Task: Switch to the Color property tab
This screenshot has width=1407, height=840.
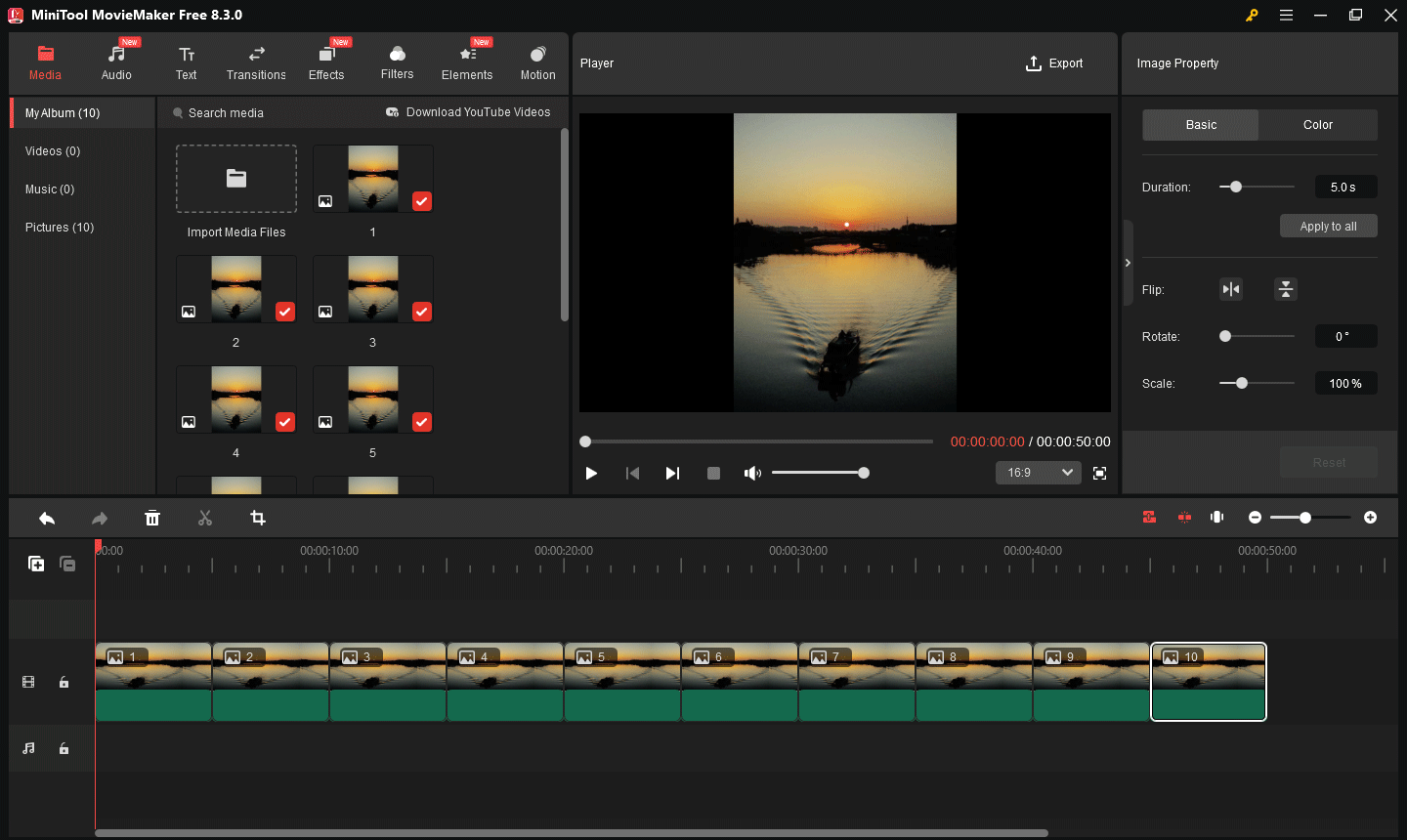Action: point(1318,125)
